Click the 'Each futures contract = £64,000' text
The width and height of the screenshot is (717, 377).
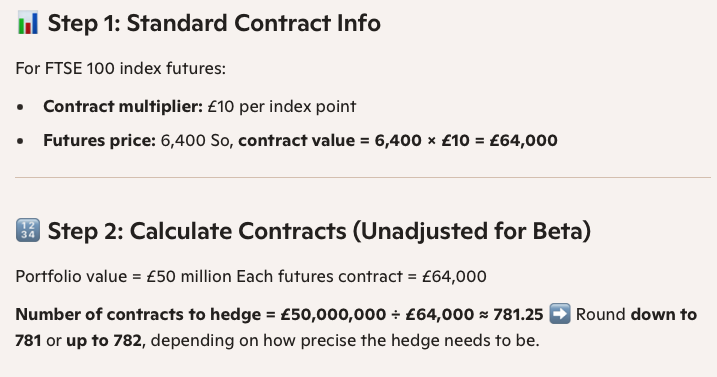(x=361, y=276)
